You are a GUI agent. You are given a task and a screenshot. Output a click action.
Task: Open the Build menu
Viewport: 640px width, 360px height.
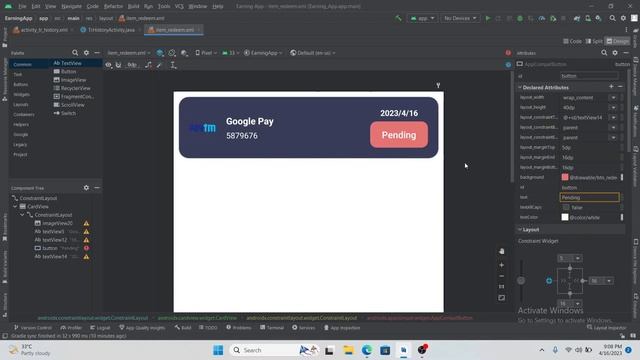coord(133,6)
